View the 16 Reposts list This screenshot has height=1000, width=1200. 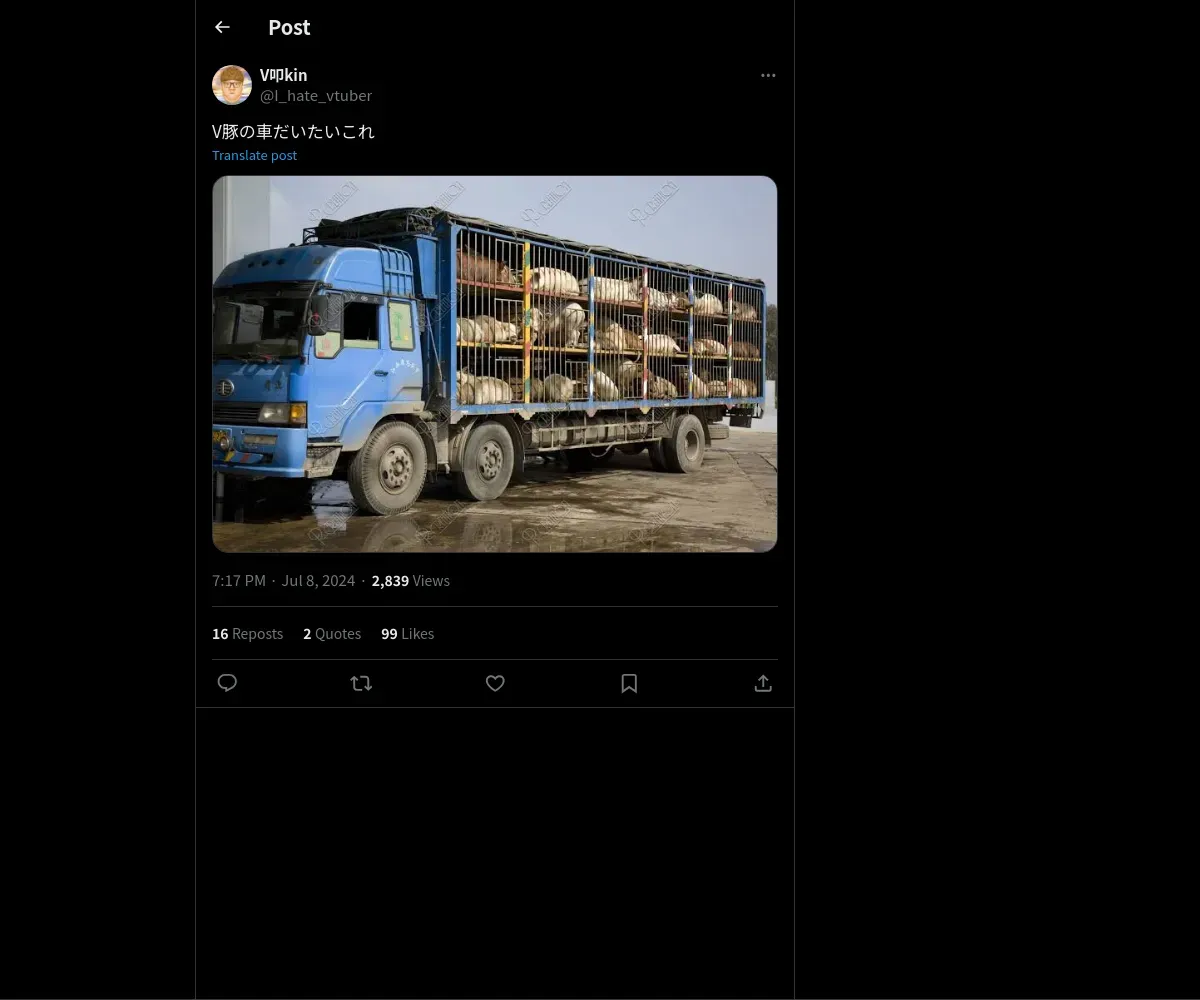point(247,634)
